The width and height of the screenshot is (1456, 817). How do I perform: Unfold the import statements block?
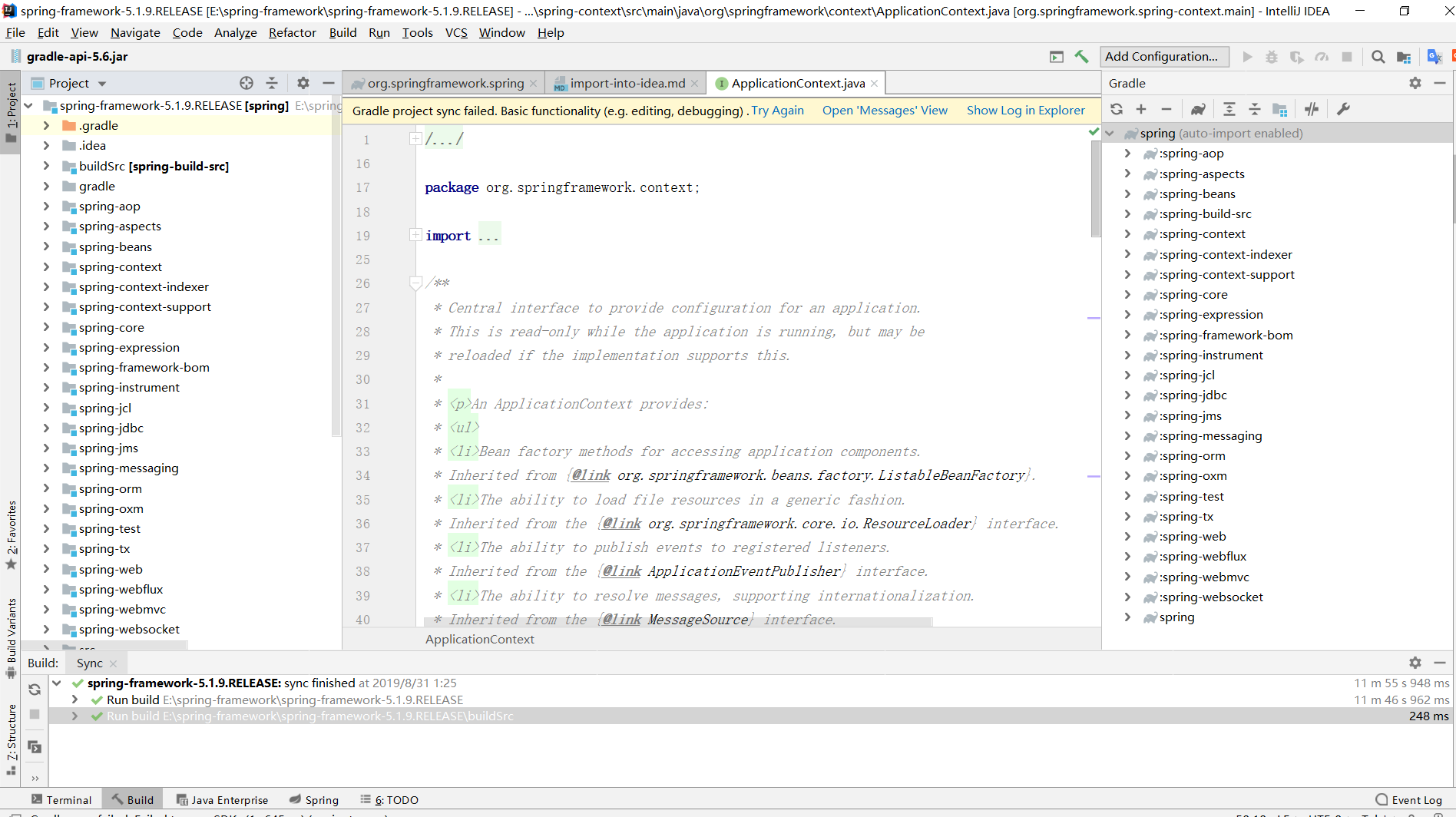[x=415, y=235]
